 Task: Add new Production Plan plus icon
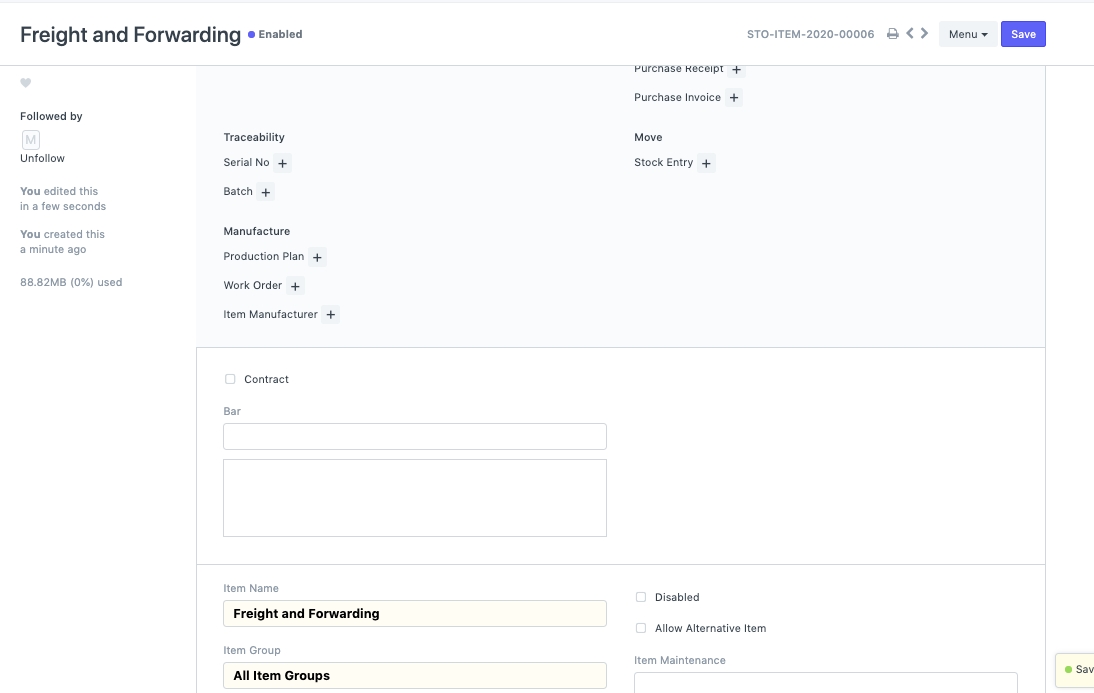click(x=317, y=257)
